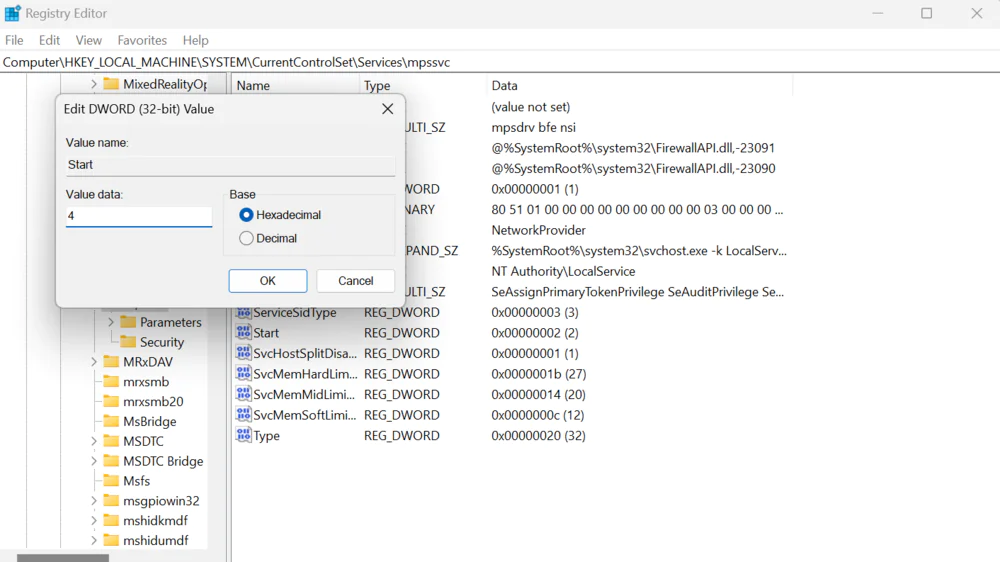
Task: Expand the MSDTC Bridge key
Action: click(x=94, y=461)
